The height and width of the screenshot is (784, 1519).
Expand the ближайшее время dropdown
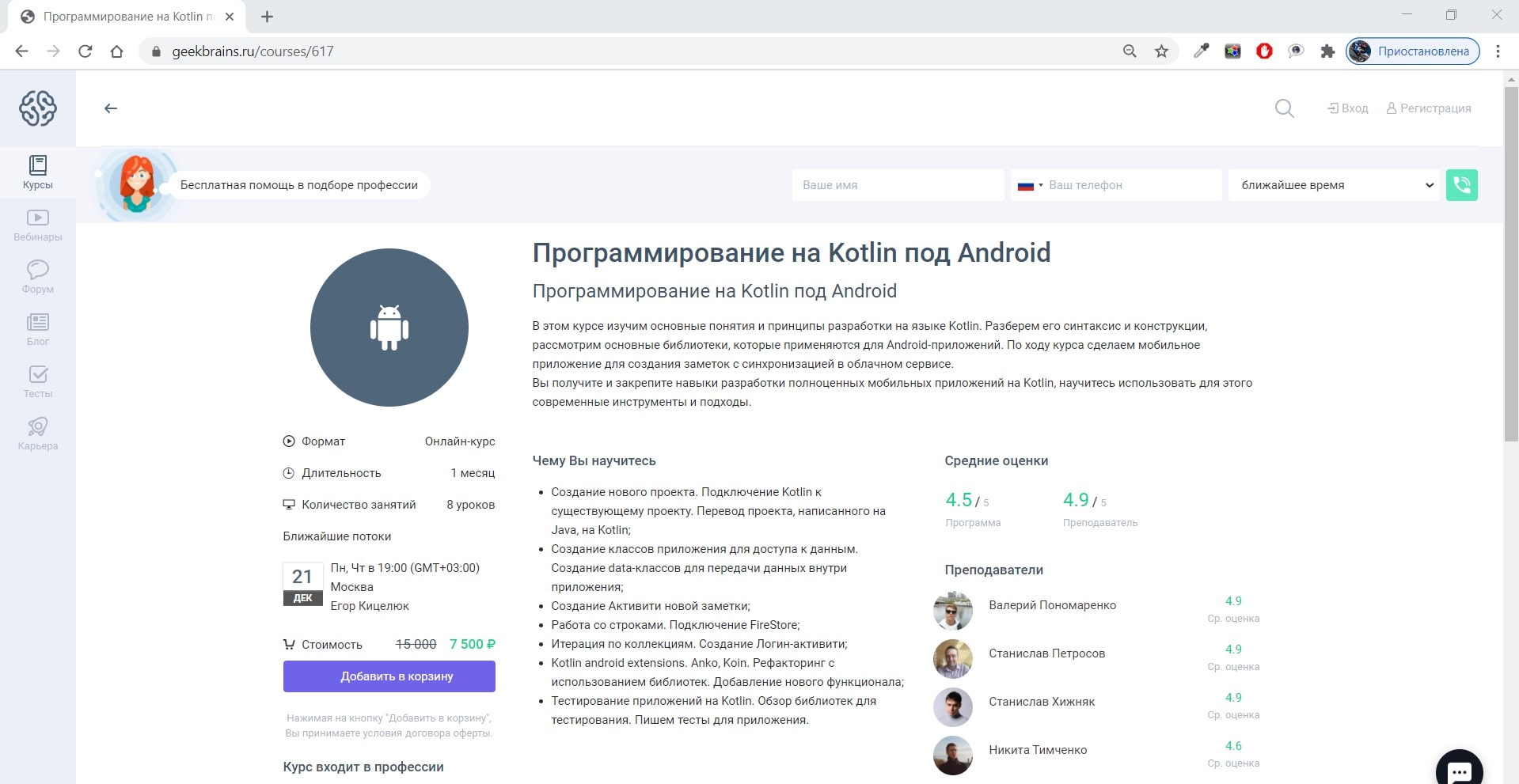1334,185
